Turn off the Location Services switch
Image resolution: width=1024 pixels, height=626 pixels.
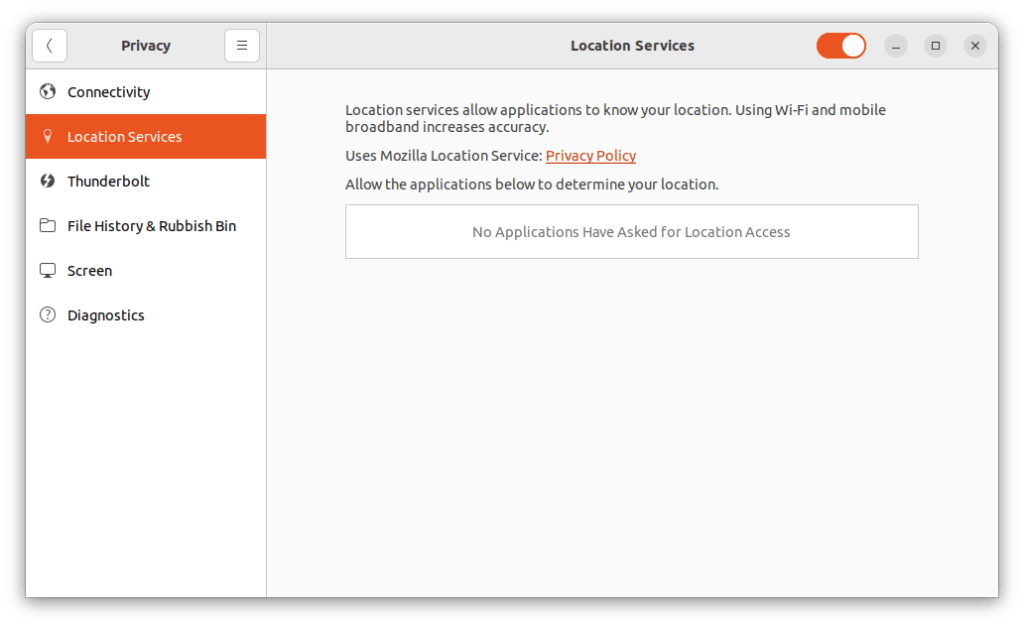point(841,46)
